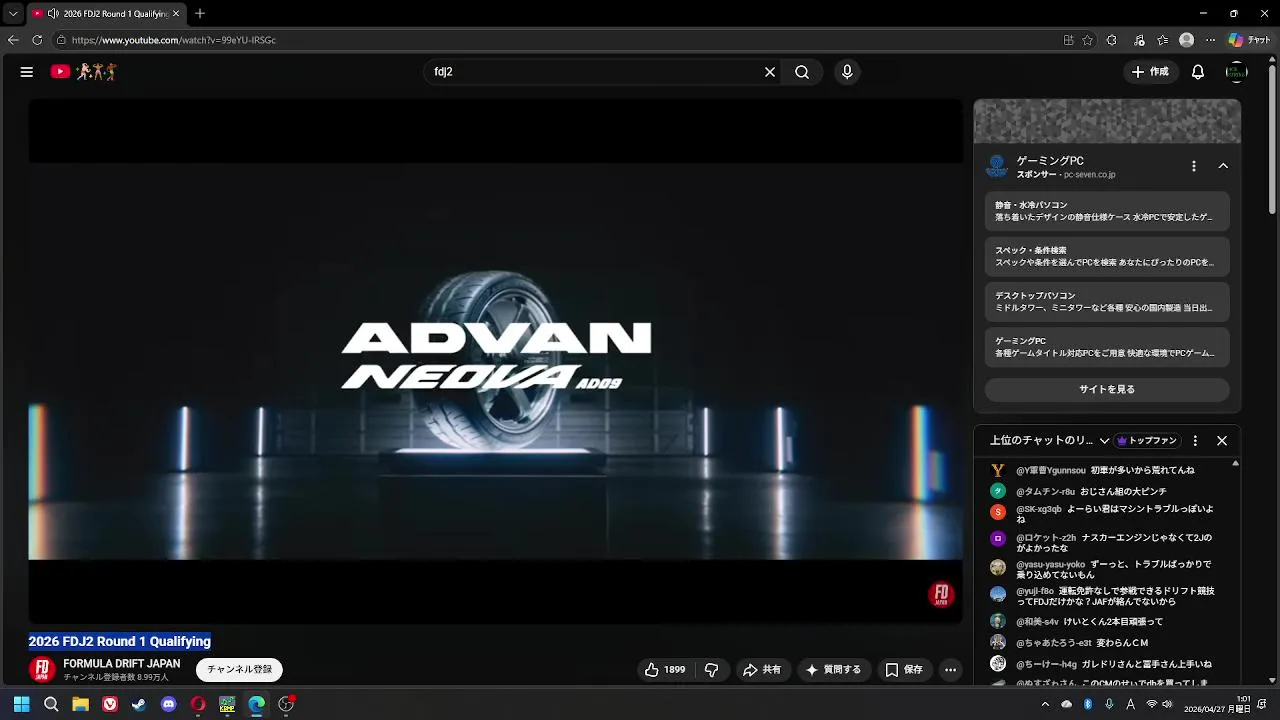Click chat message by @ちゃあたろう-e3t

point(1105,643)
